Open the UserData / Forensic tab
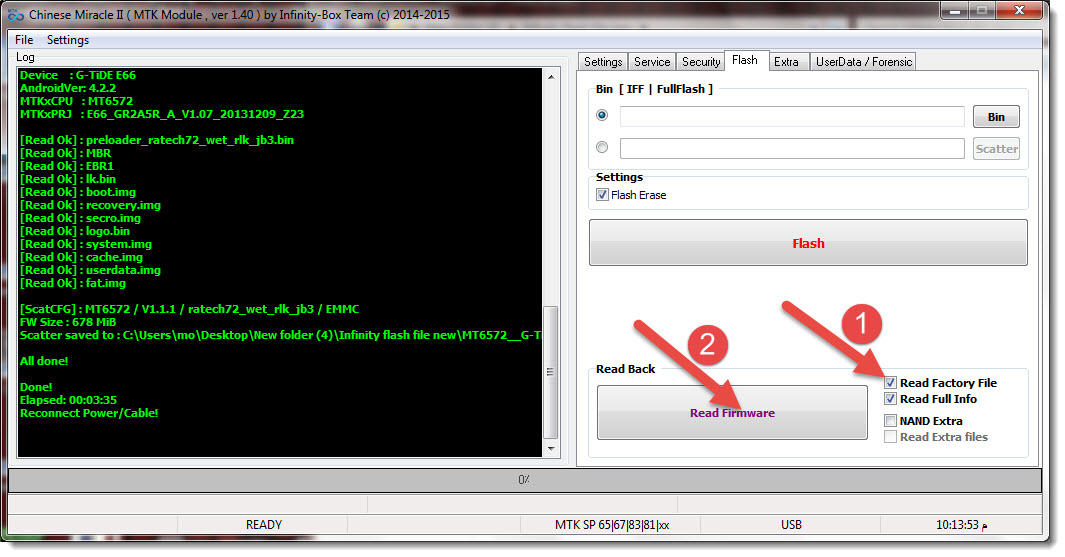 pos(864,62)
